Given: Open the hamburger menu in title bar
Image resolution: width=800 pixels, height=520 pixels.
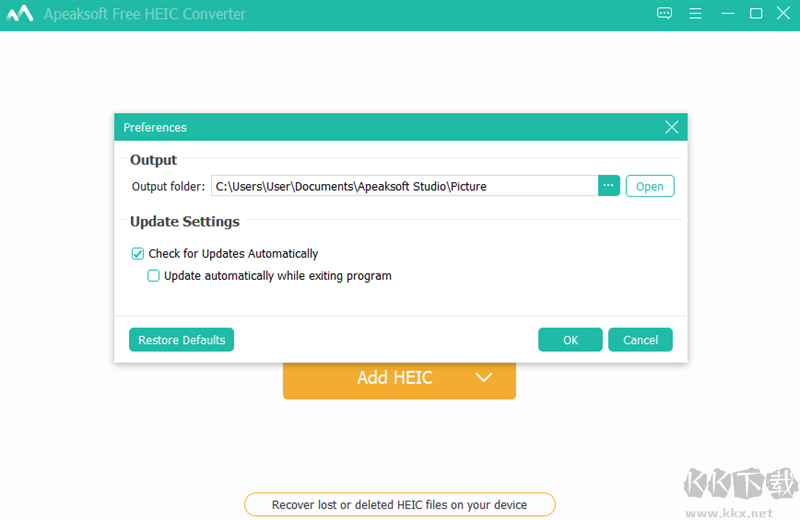Looking at the screenshot, I should (696, 14).
